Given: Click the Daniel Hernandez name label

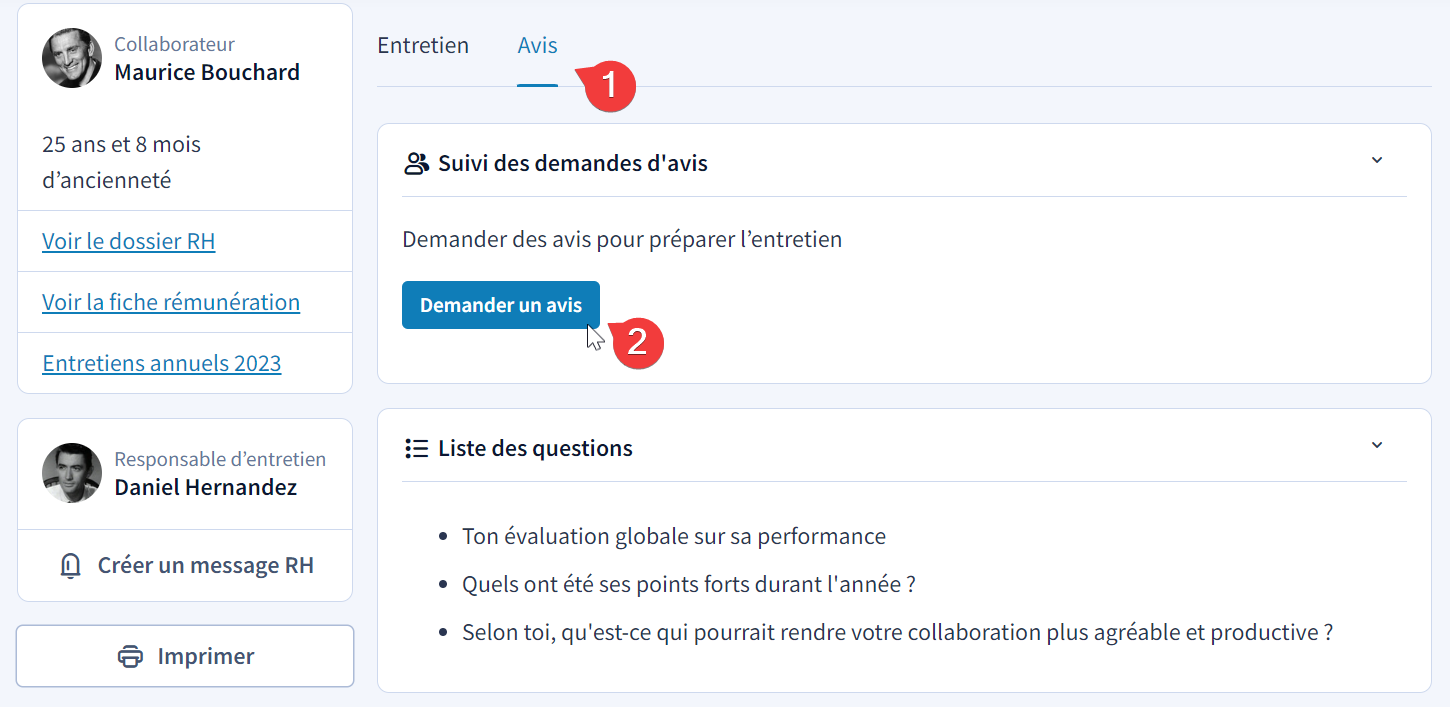Looking at the screenshot, I should point(206,487).
